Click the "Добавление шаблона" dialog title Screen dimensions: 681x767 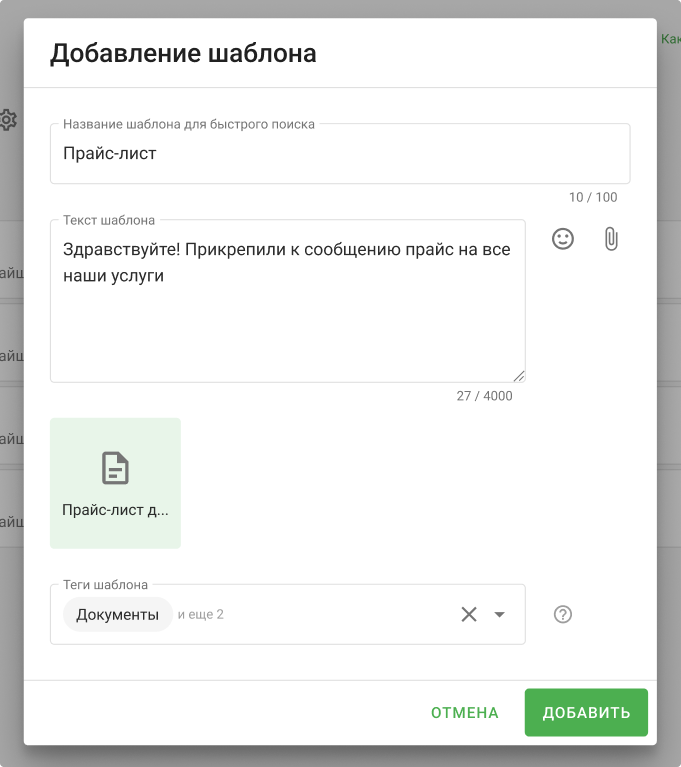[x=183, y=53]
